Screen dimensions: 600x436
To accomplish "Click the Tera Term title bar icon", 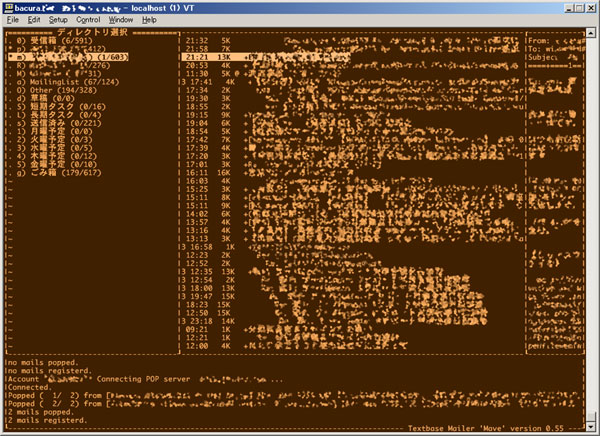I will coord(8,7).
